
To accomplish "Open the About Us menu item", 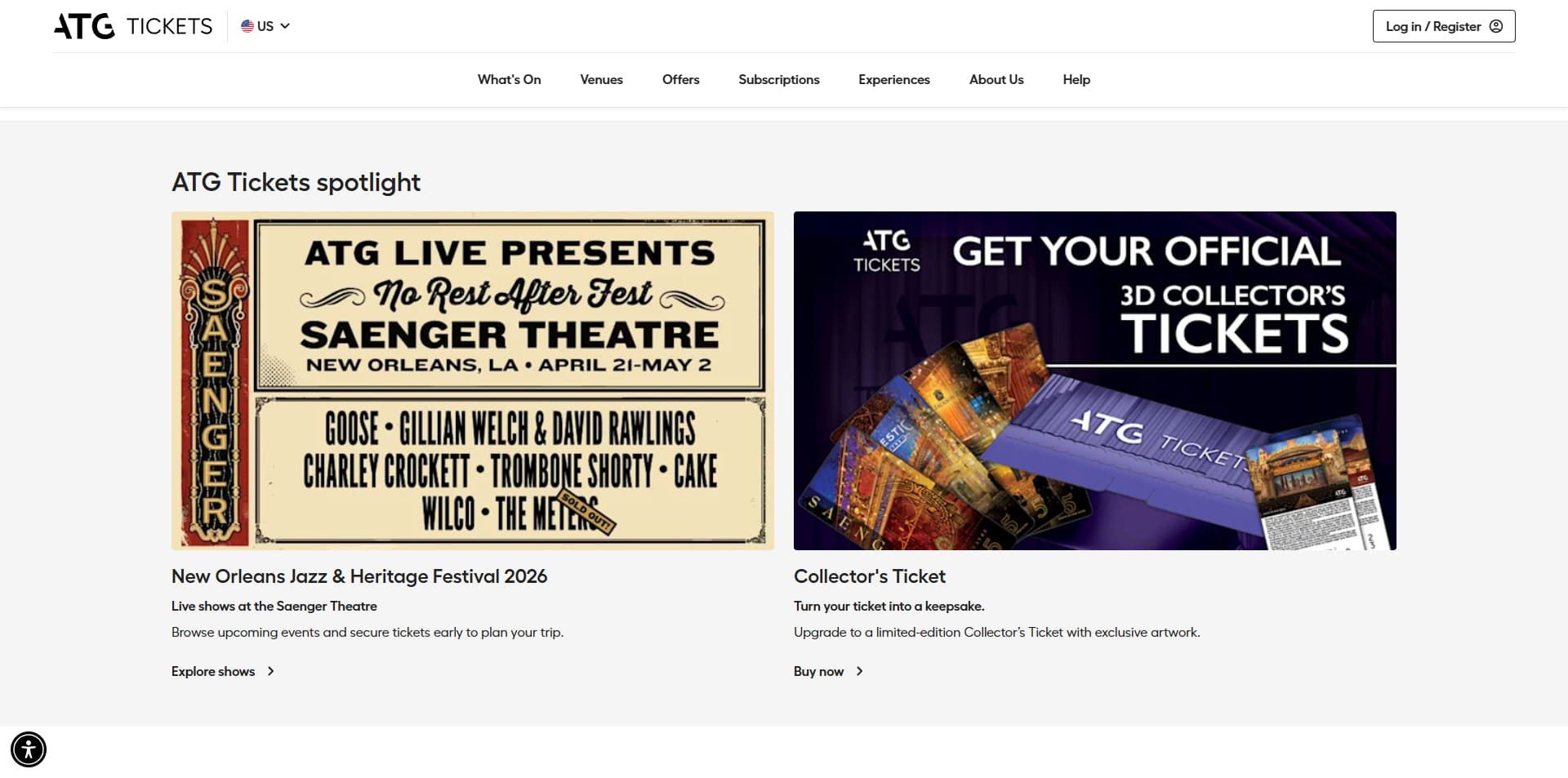I will coord(996,79).
